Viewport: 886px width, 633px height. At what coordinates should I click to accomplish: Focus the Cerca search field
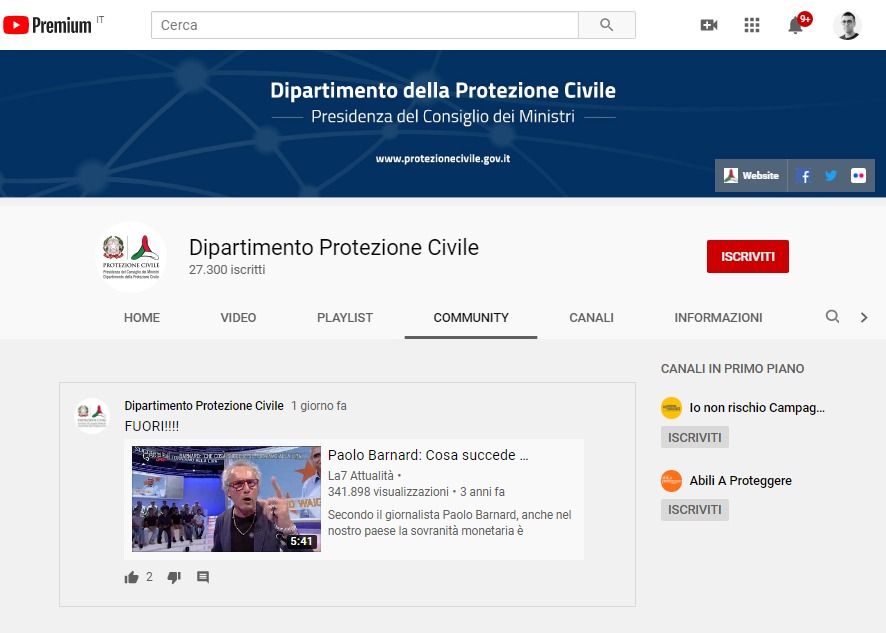click(364, 25)
